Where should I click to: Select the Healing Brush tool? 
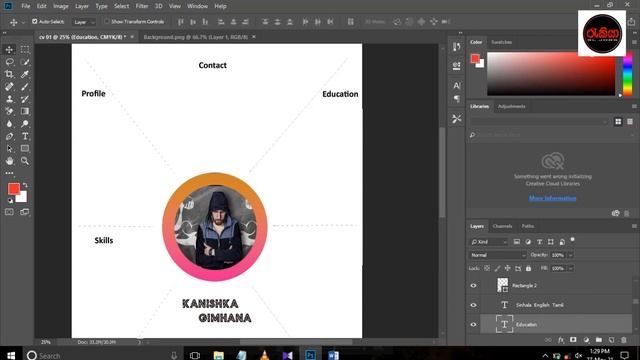9,87
